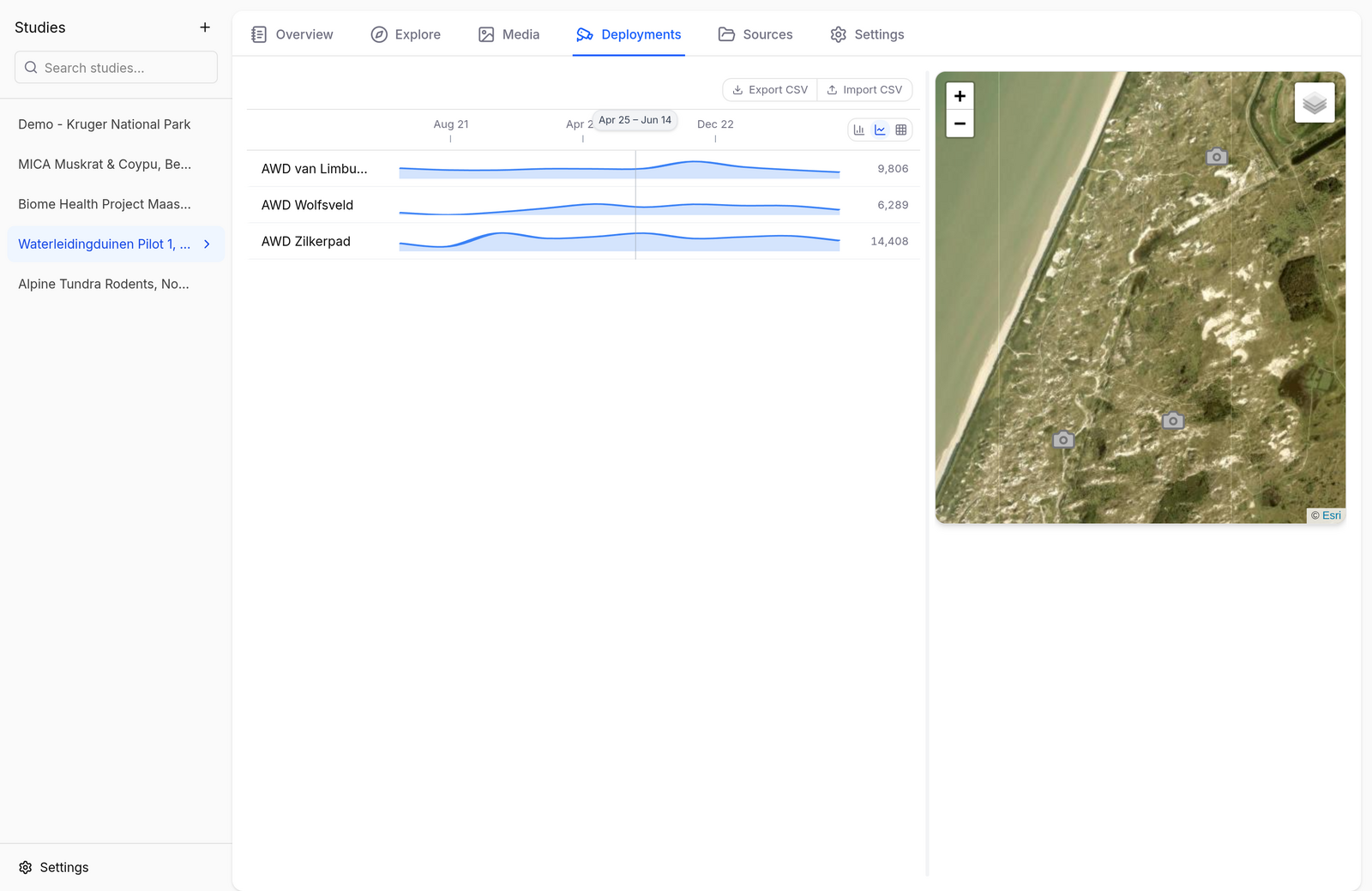
Task: Click the Export CSV button
Action: pyautogui.click(x=770, y=90)
